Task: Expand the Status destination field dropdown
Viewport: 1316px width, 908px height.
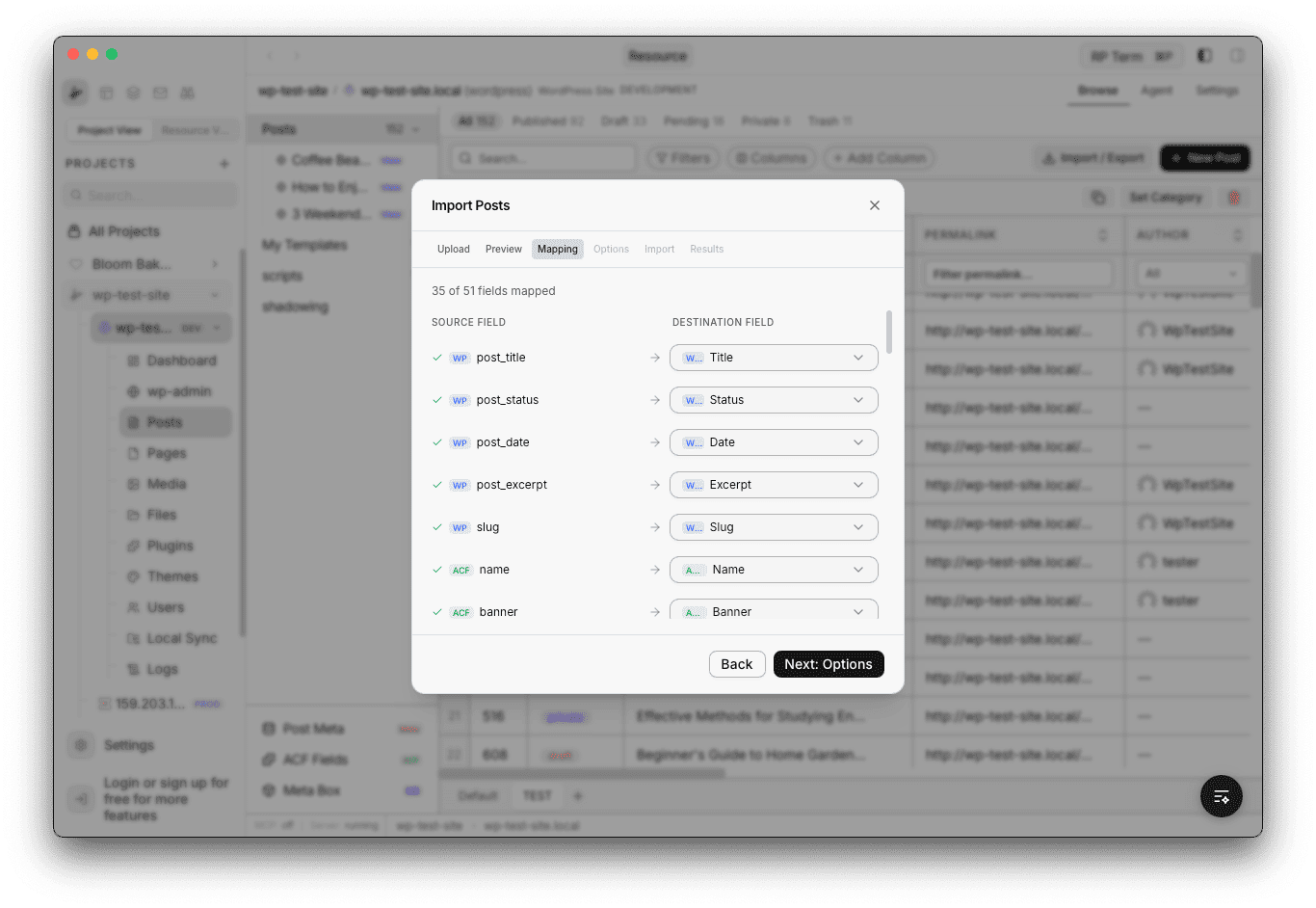Action: click(774, 400)
